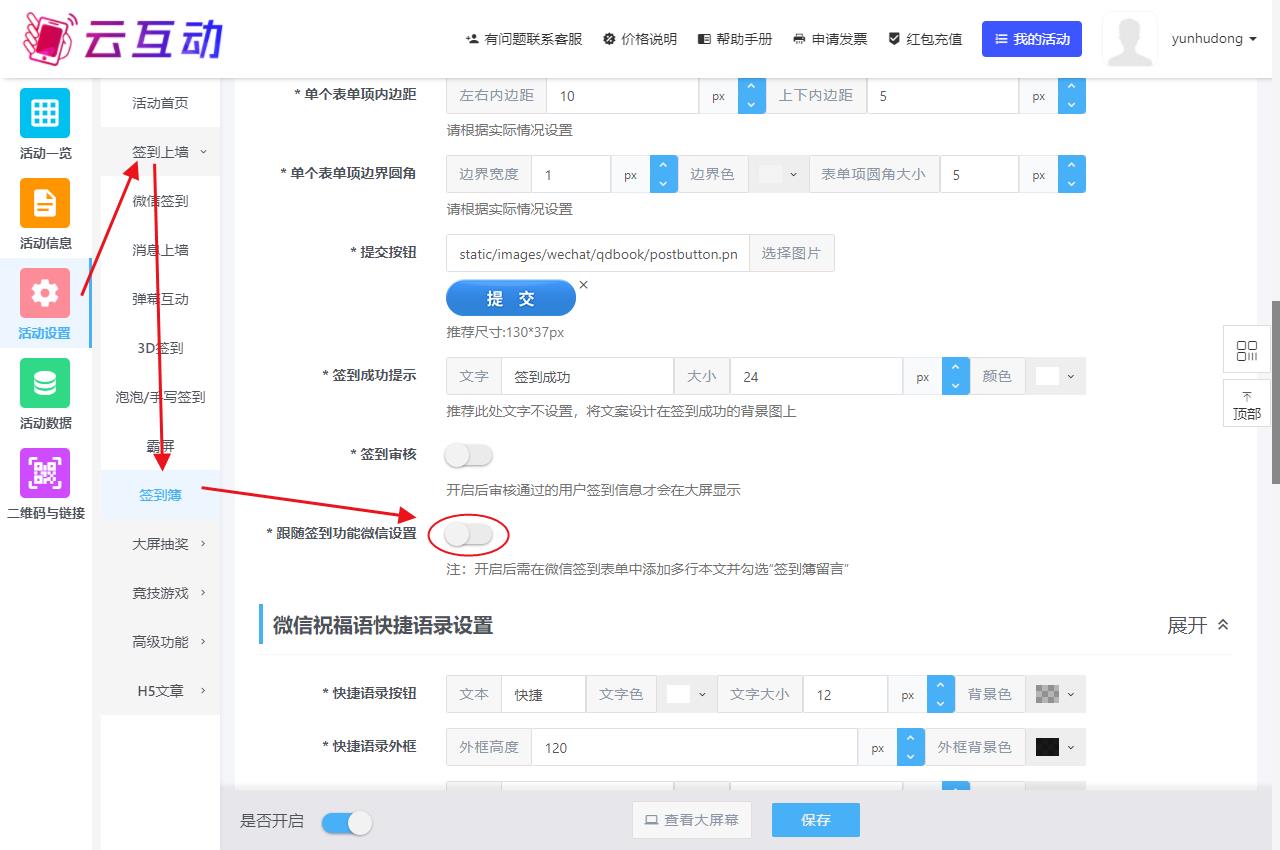Turn on 跟随签到功能微信设置 switch

[469, 536]
